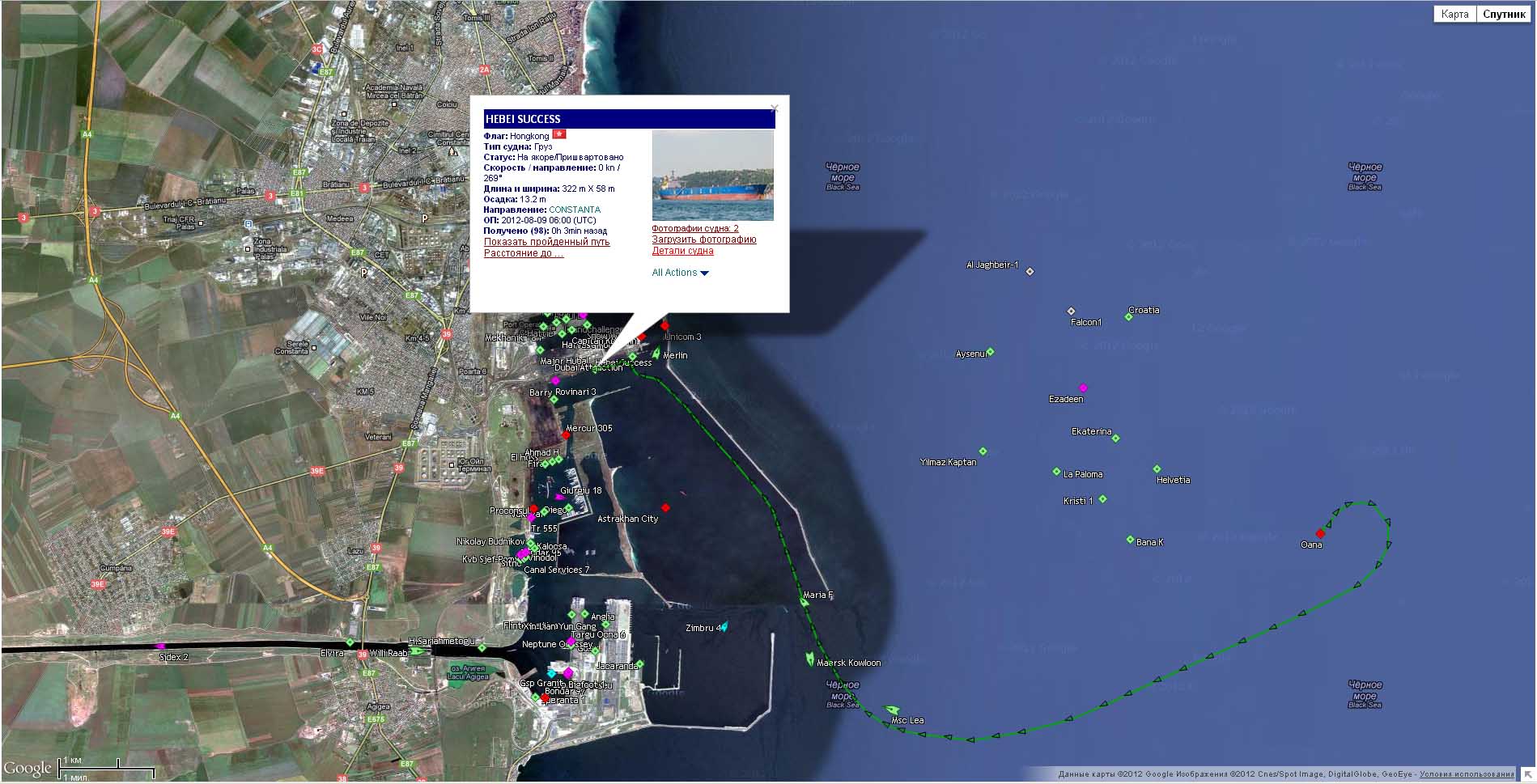Image resolution: width=1537 pixels, height=784 pixels.
Task: Select the Al Jaghbeir-1 vessel marker
Action: tap(1030, 272)
